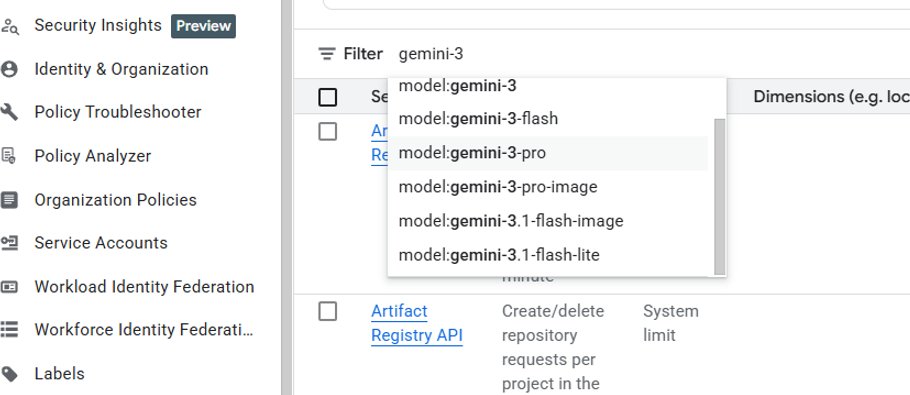Check the Artifact Registry API row checkbox

[328, 311]
